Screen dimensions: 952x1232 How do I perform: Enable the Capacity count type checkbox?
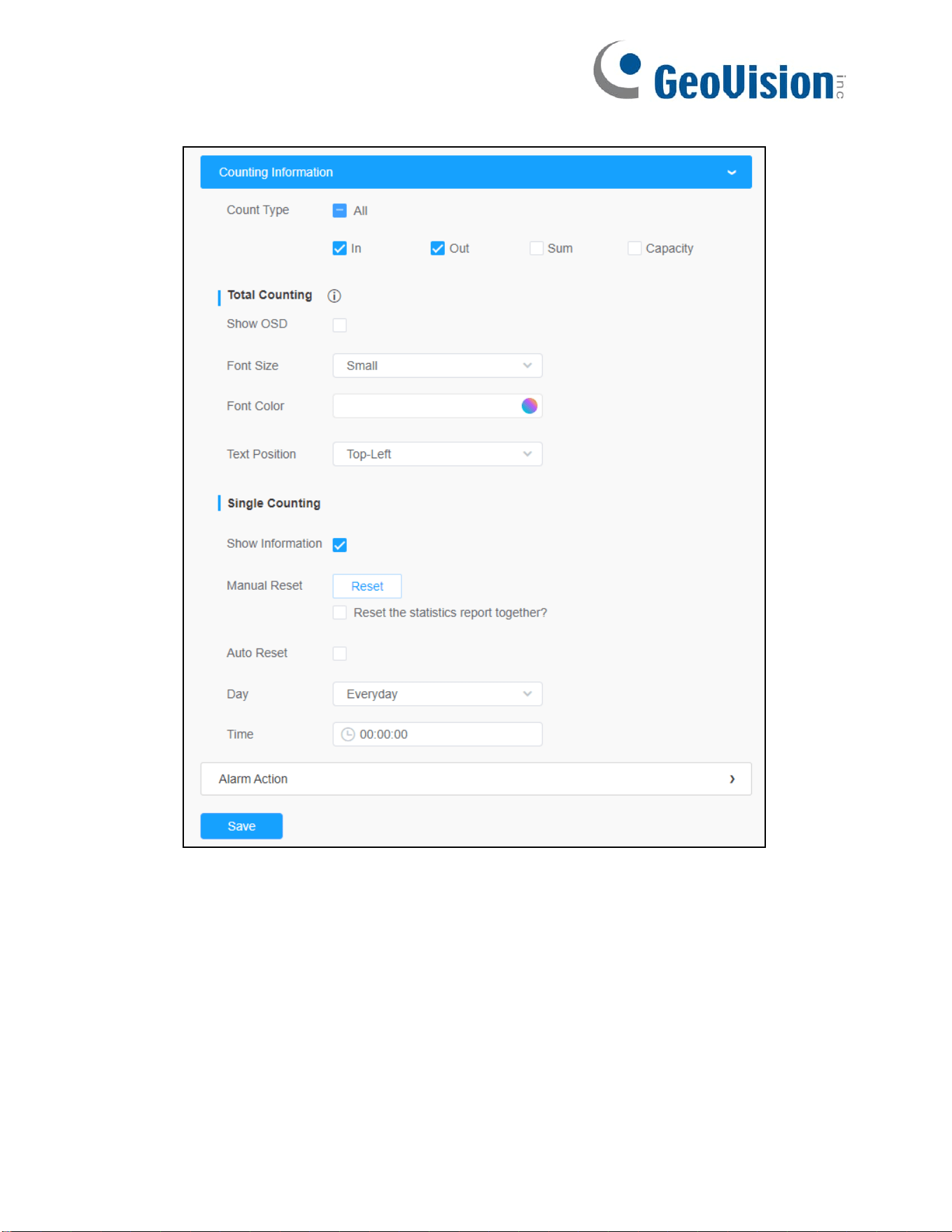coord(634,248)
